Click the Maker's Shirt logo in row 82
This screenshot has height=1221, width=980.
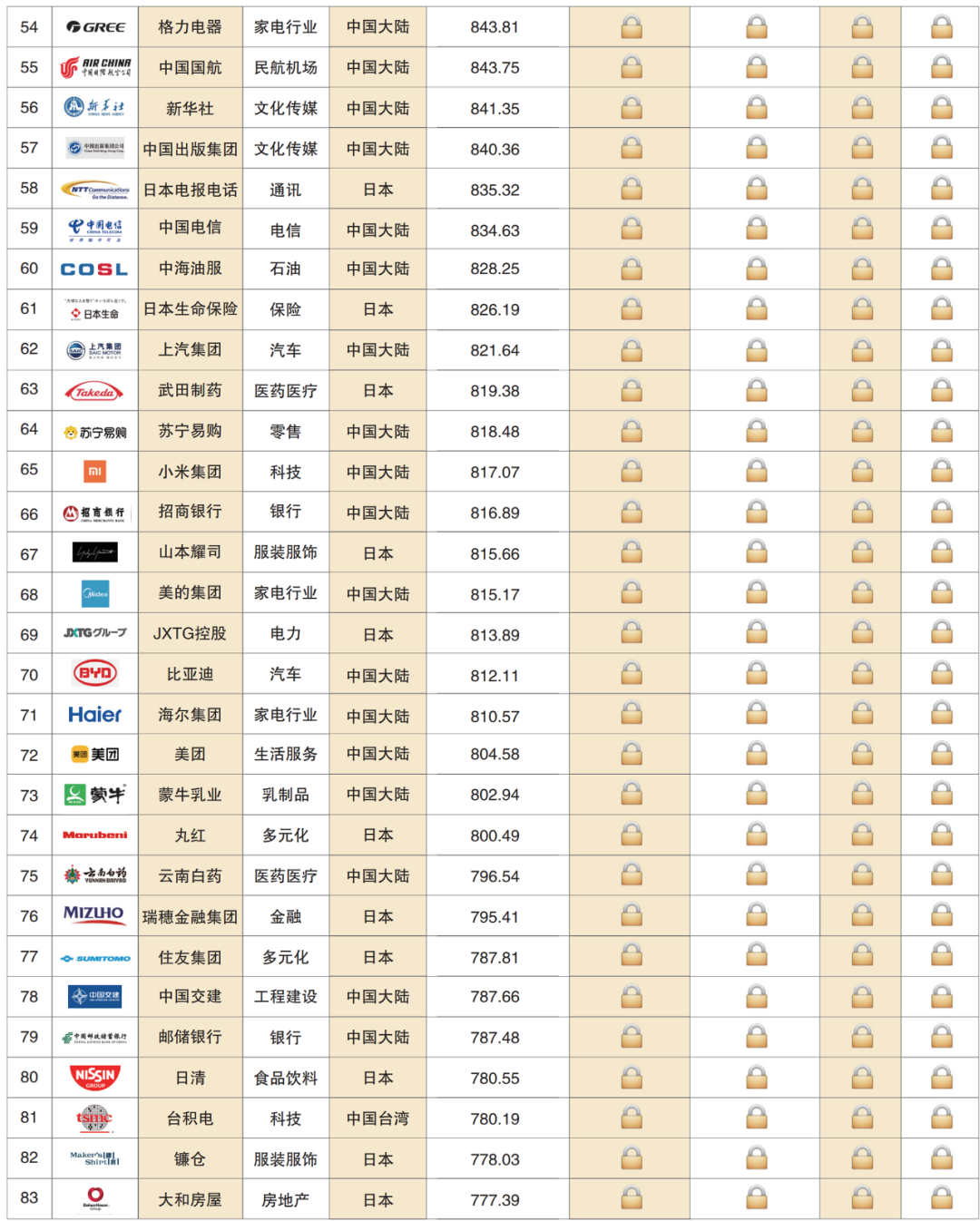point(95,1158)
